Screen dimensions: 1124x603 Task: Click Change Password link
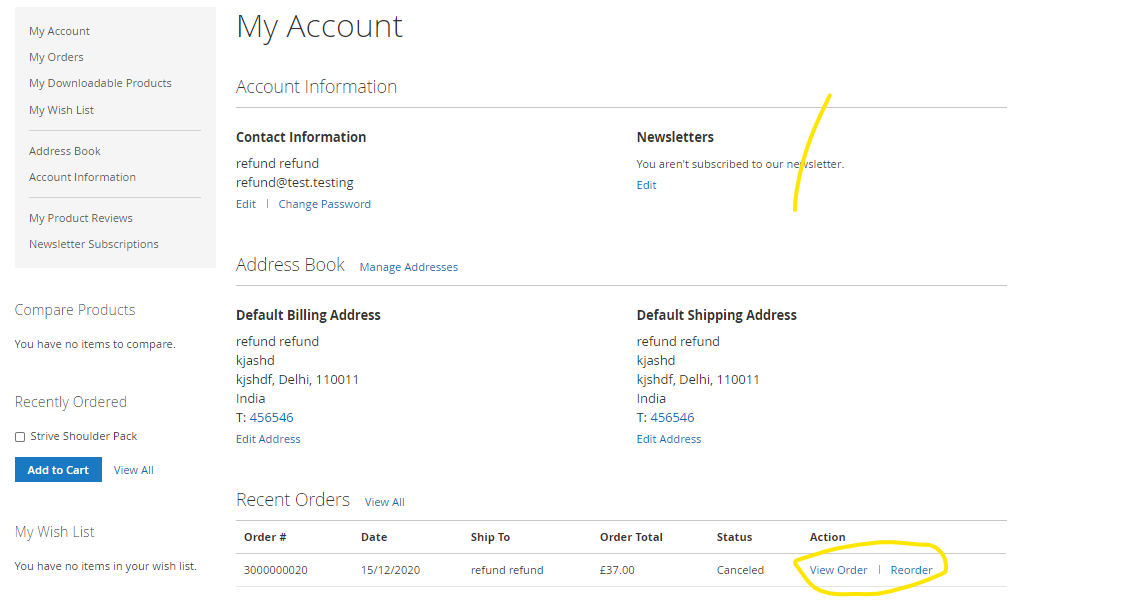pyautogui.click(x=324, y=204)
